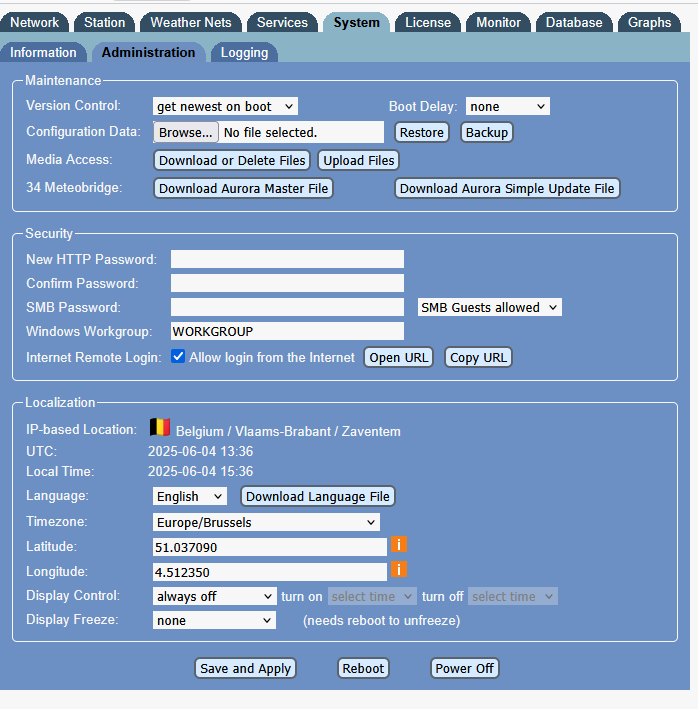
Task: Click the Backup button
Action: pos(486,132)
